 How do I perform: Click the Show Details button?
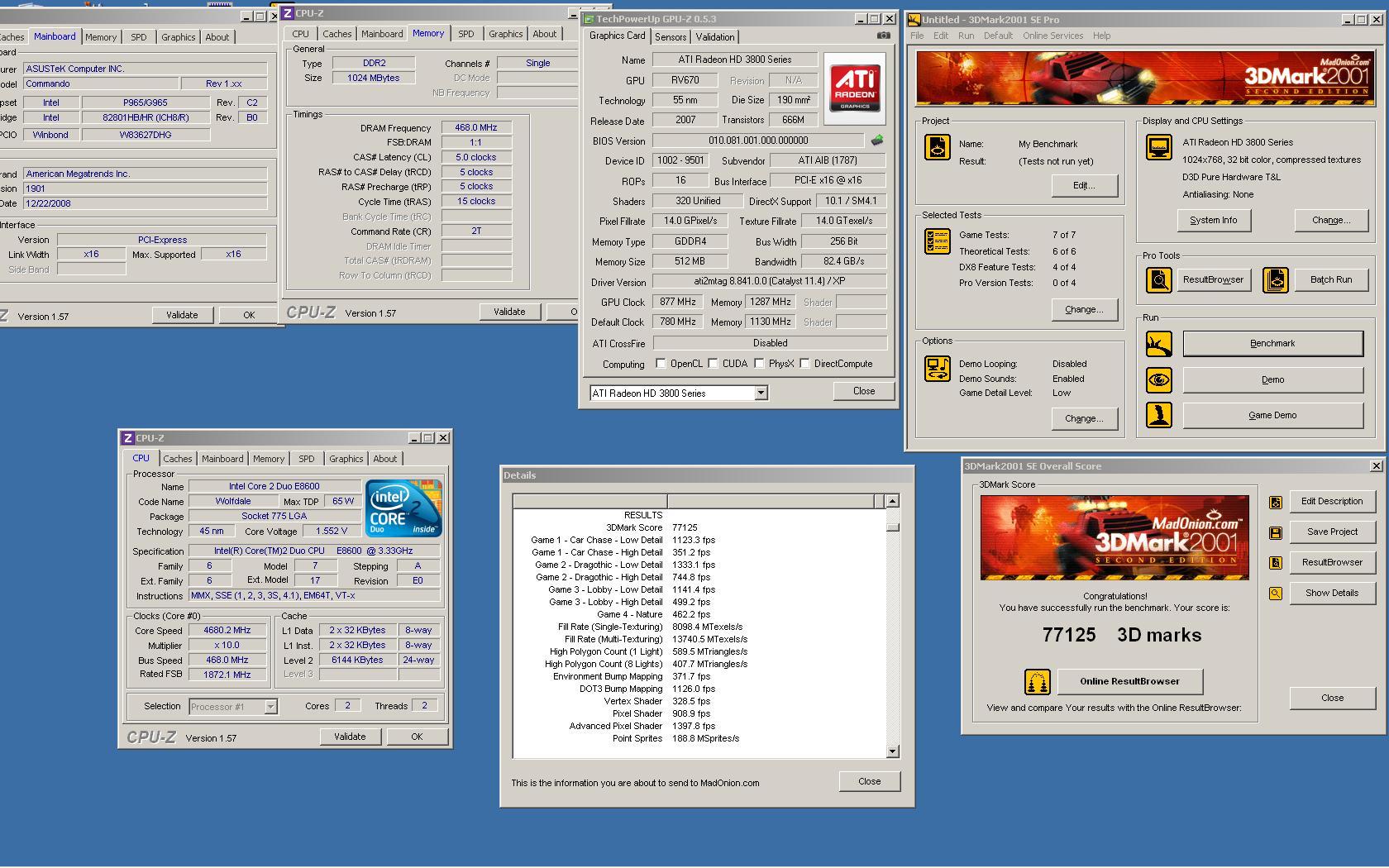(1332, 594)
